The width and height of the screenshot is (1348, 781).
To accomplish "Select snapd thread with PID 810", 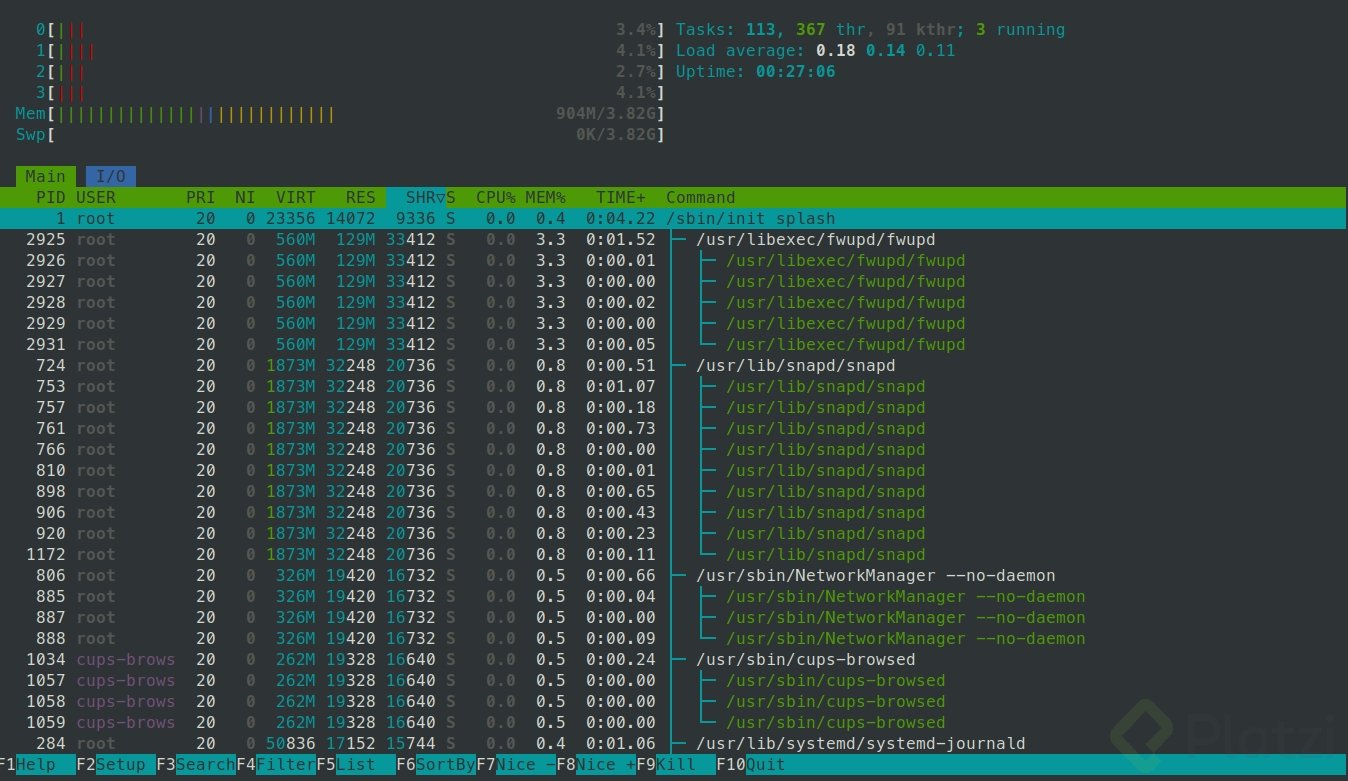I will 674,471.
